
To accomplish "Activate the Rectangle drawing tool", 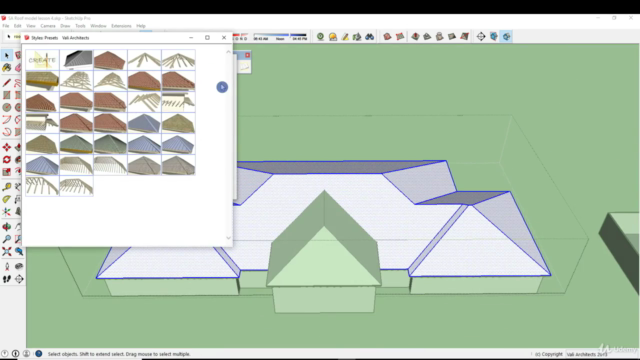I will pyautogui.click(x=7, y=95).
